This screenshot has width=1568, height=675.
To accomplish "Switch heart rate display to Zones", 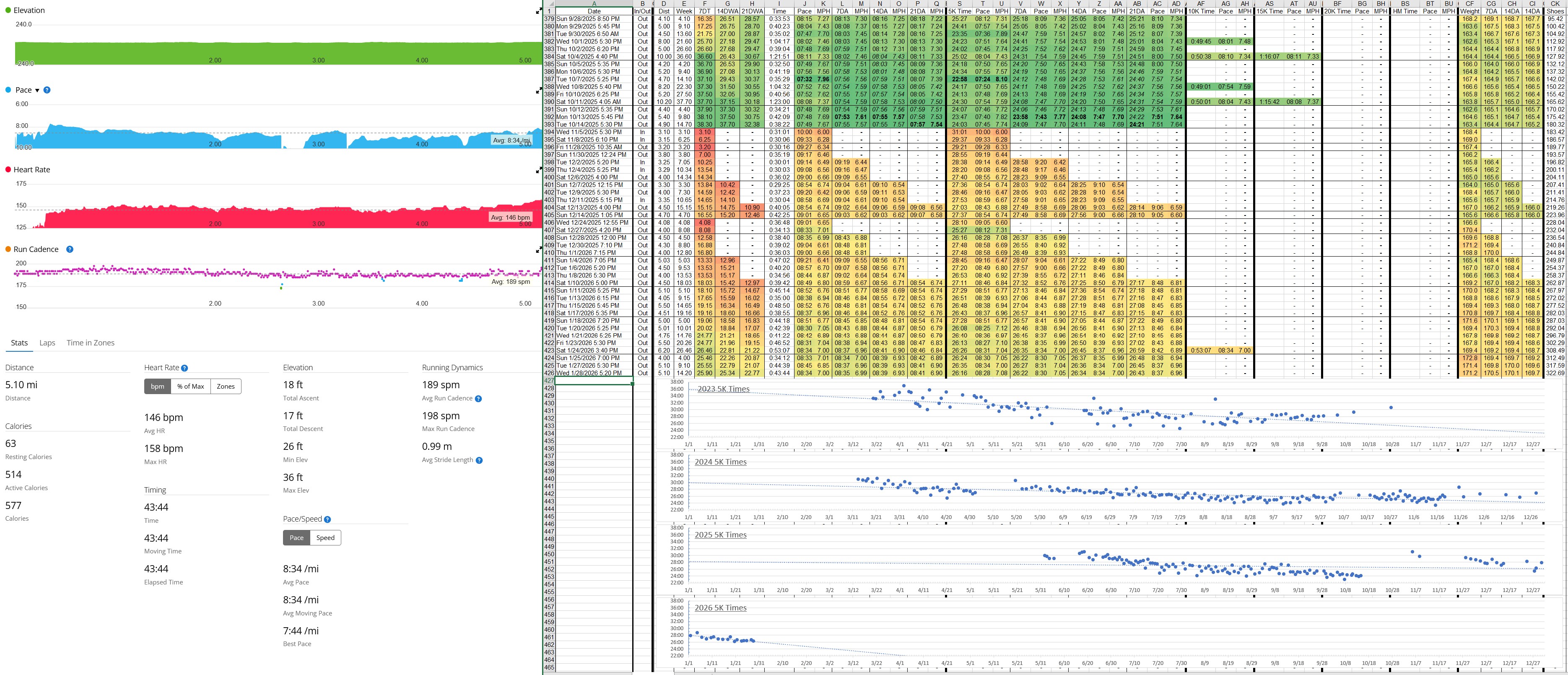I will (225, 387).
